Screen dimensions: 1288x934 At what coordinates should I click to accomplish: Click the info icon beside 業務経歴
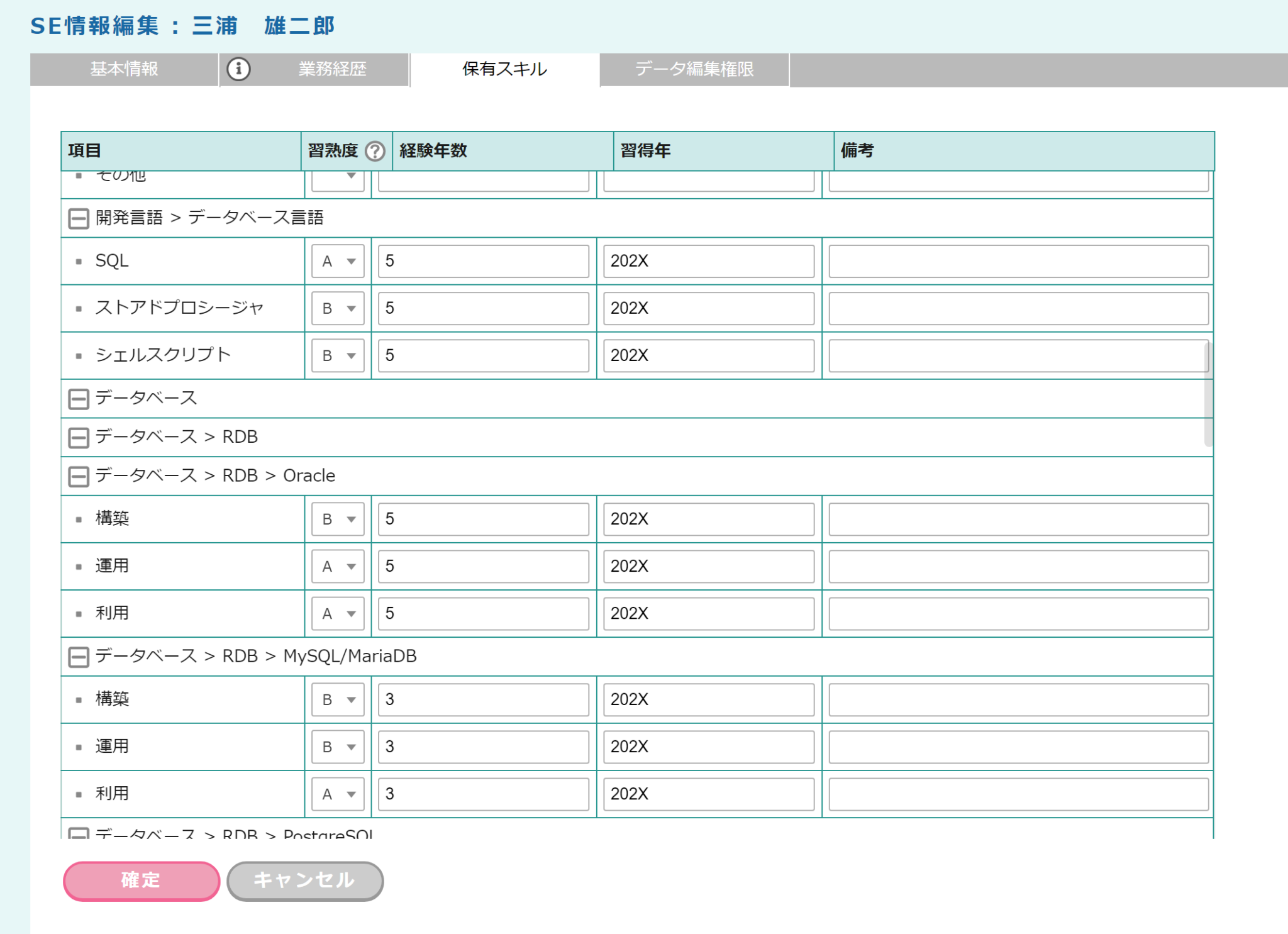tap(238, 69)
